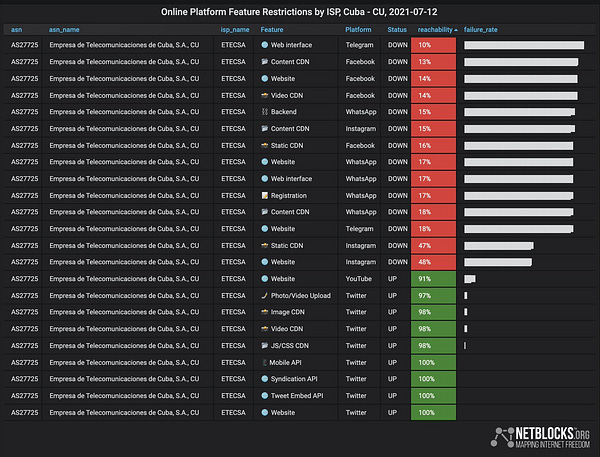
Task: Click Website icon in Telegram 18% row
Action: point(264,229)
